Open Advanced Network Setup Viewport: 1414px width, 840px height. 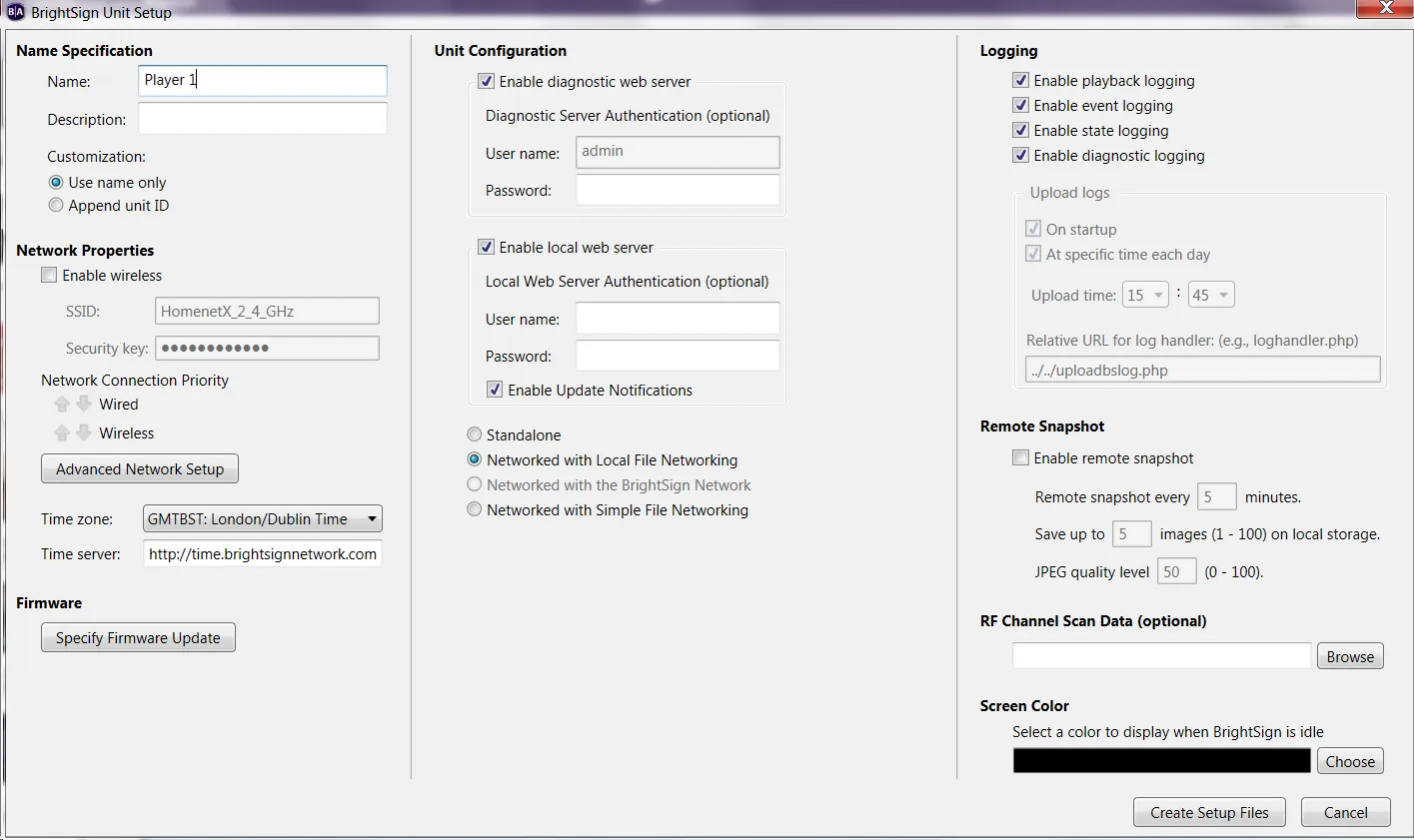140,469
